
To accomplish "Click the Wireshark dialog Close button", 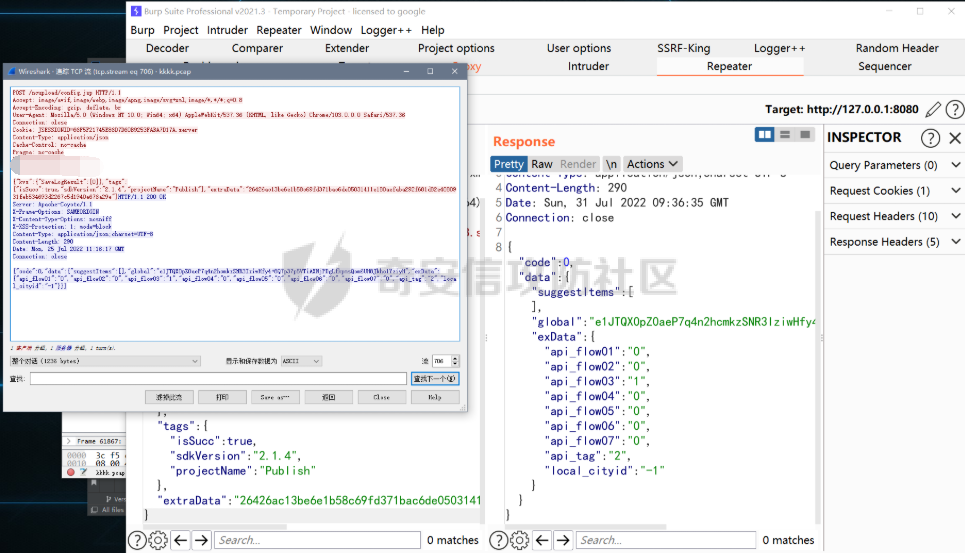I will pyautogui.click(x=382, y=397).
